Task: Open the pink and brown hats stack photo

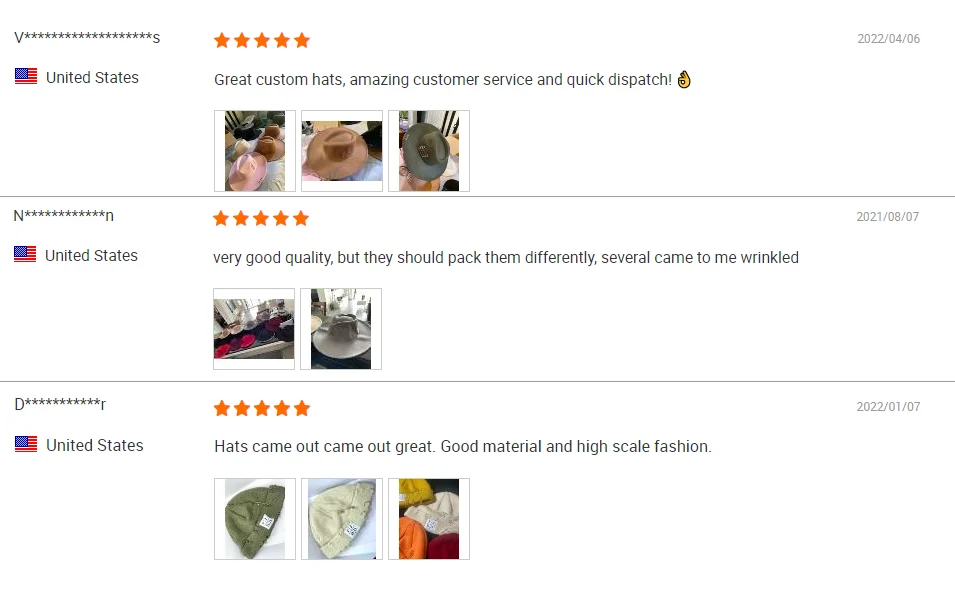Action: (x=255, y=151)
